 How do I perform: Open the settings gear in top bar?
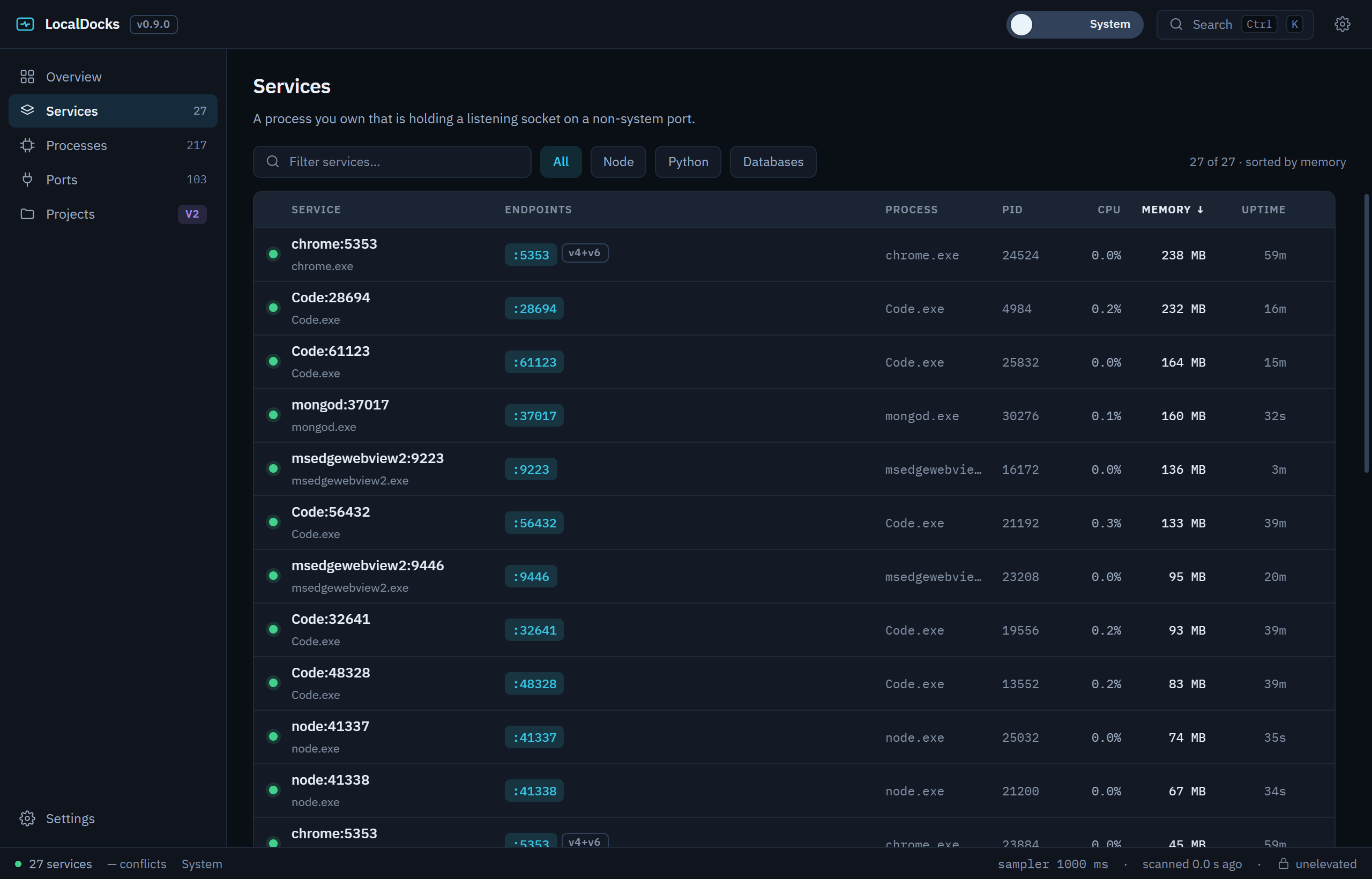[x=1342, y=24]
